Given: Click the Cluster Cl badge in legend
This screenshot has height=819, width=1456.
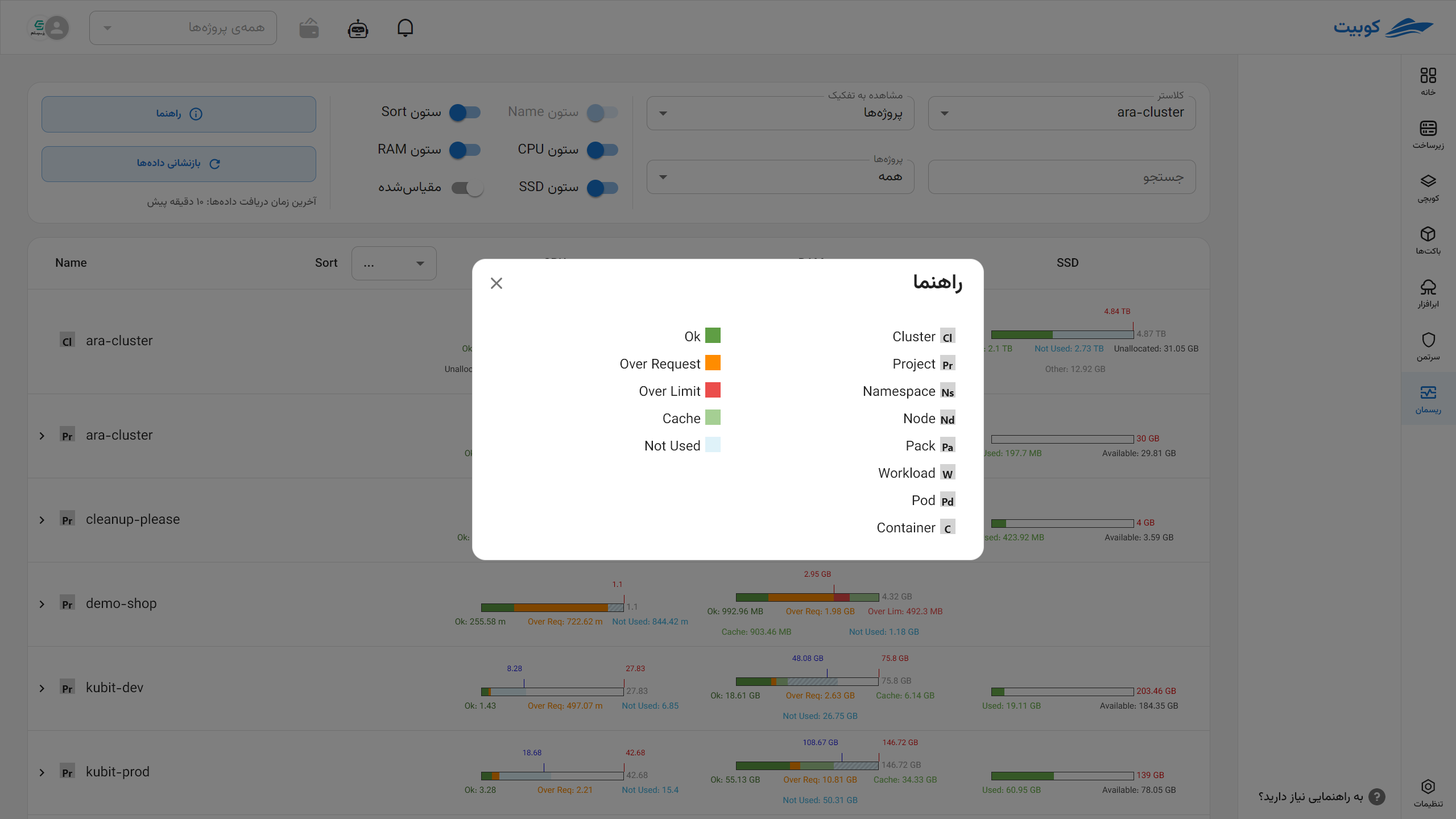Looking at the screenshot, I should click(x=948, y=336).
